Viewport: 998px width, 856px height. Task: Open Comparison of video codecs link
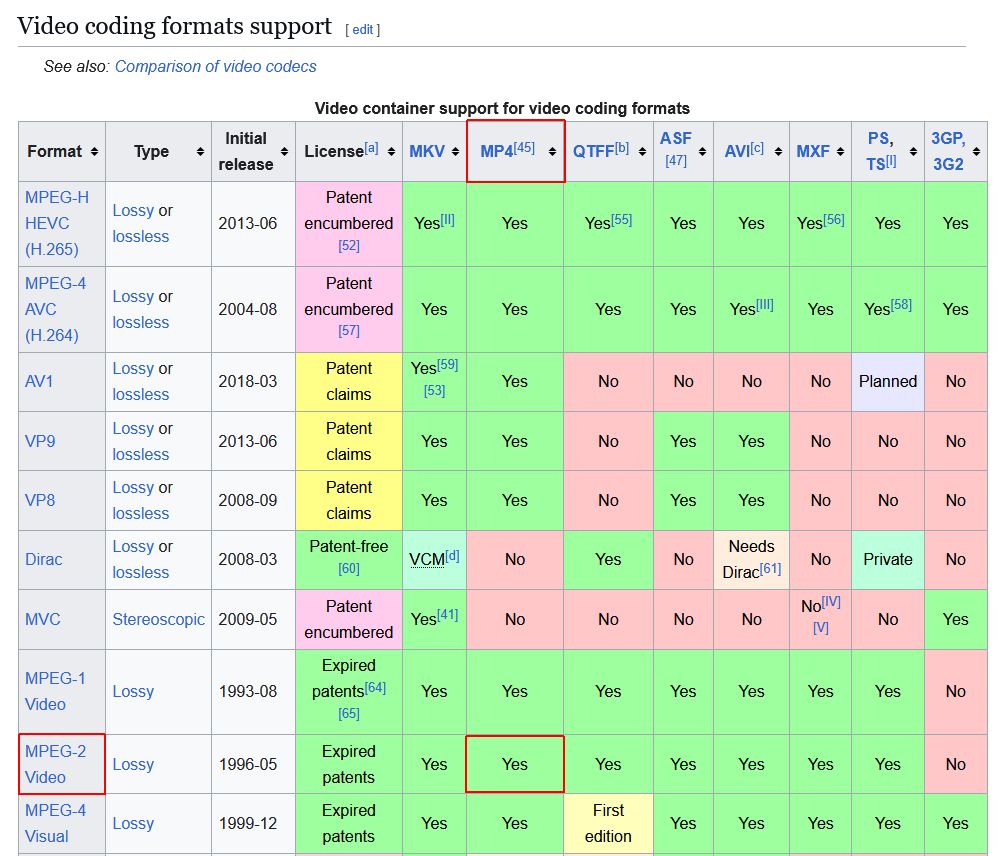(x=215, y=67)
